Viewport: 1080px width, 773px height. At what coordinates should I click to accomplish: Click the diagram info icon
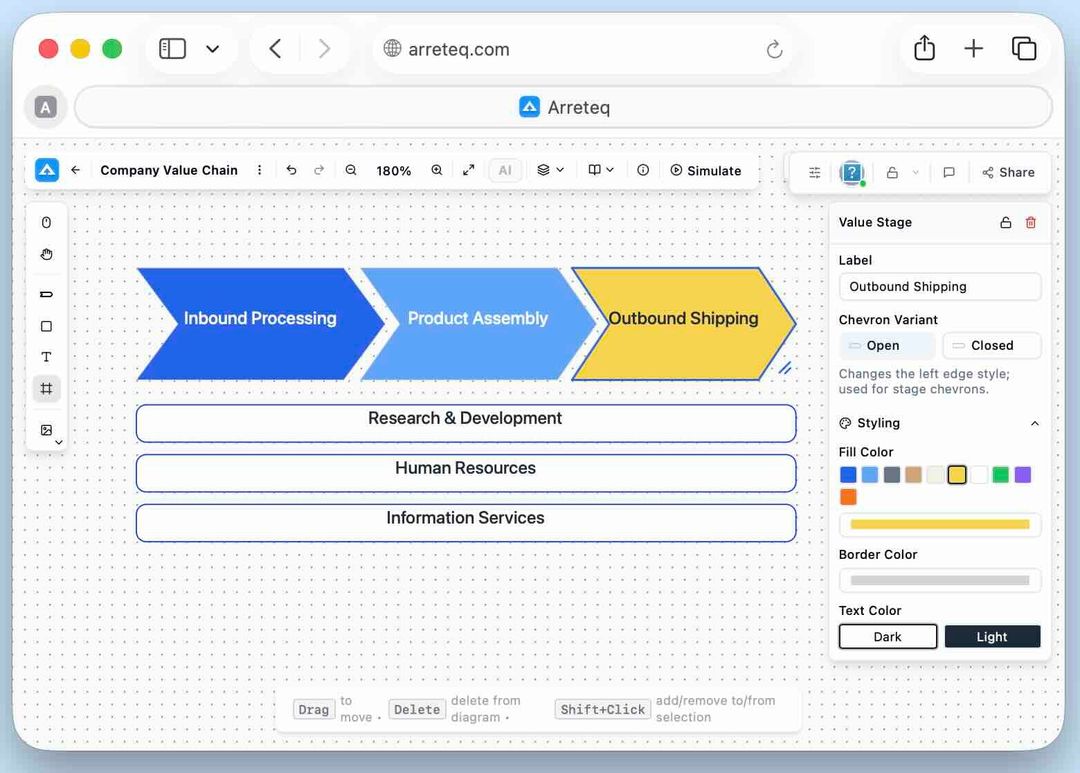(641, 170)
